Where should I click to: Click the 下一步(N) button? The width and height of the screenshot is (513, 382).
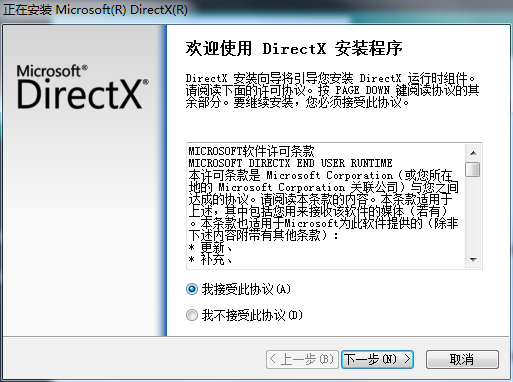click(x=377, y=359)
